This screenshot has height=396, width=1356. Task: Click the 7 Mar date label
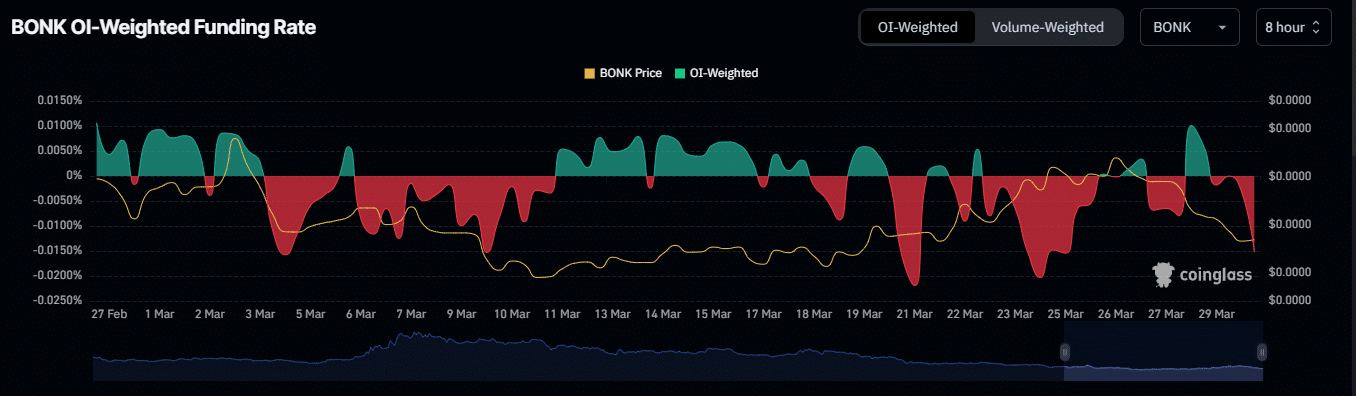point(410,314)
